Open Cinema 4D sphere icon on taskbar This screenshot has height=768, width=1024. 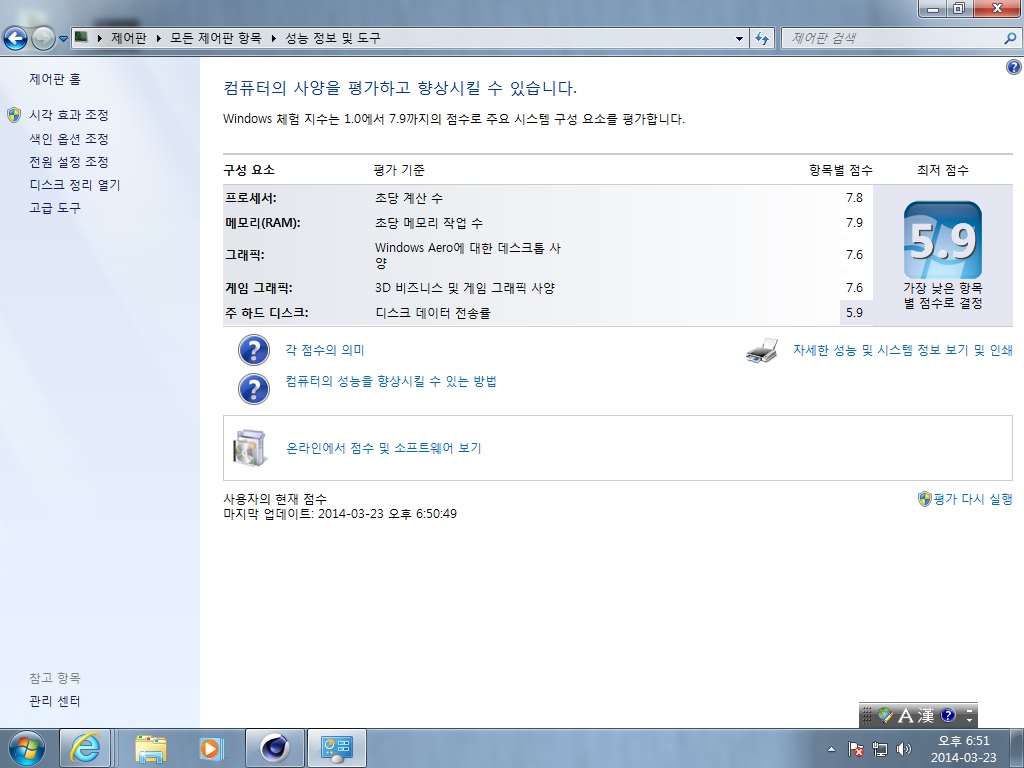(x=275, y=748)
